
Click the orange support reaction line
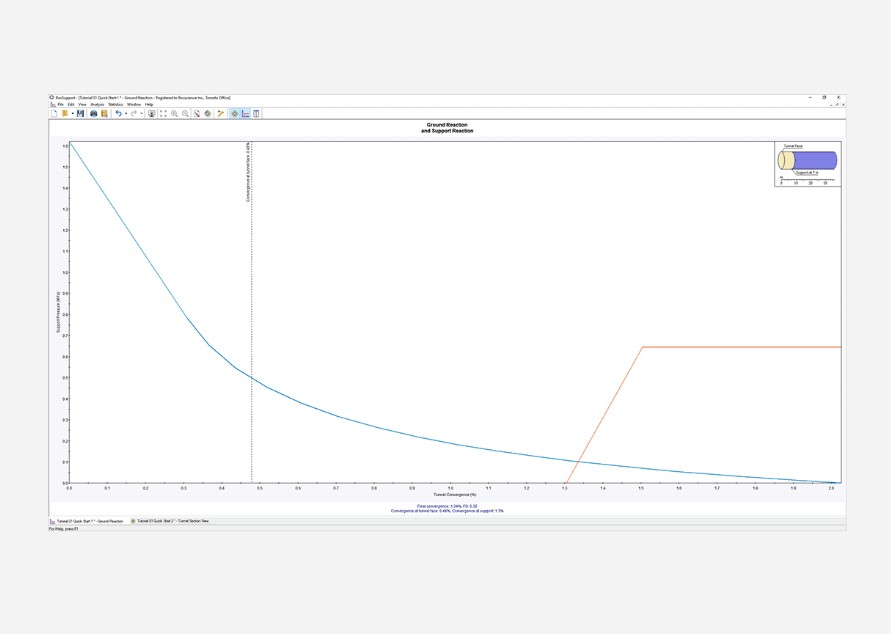tap(740, 347)
